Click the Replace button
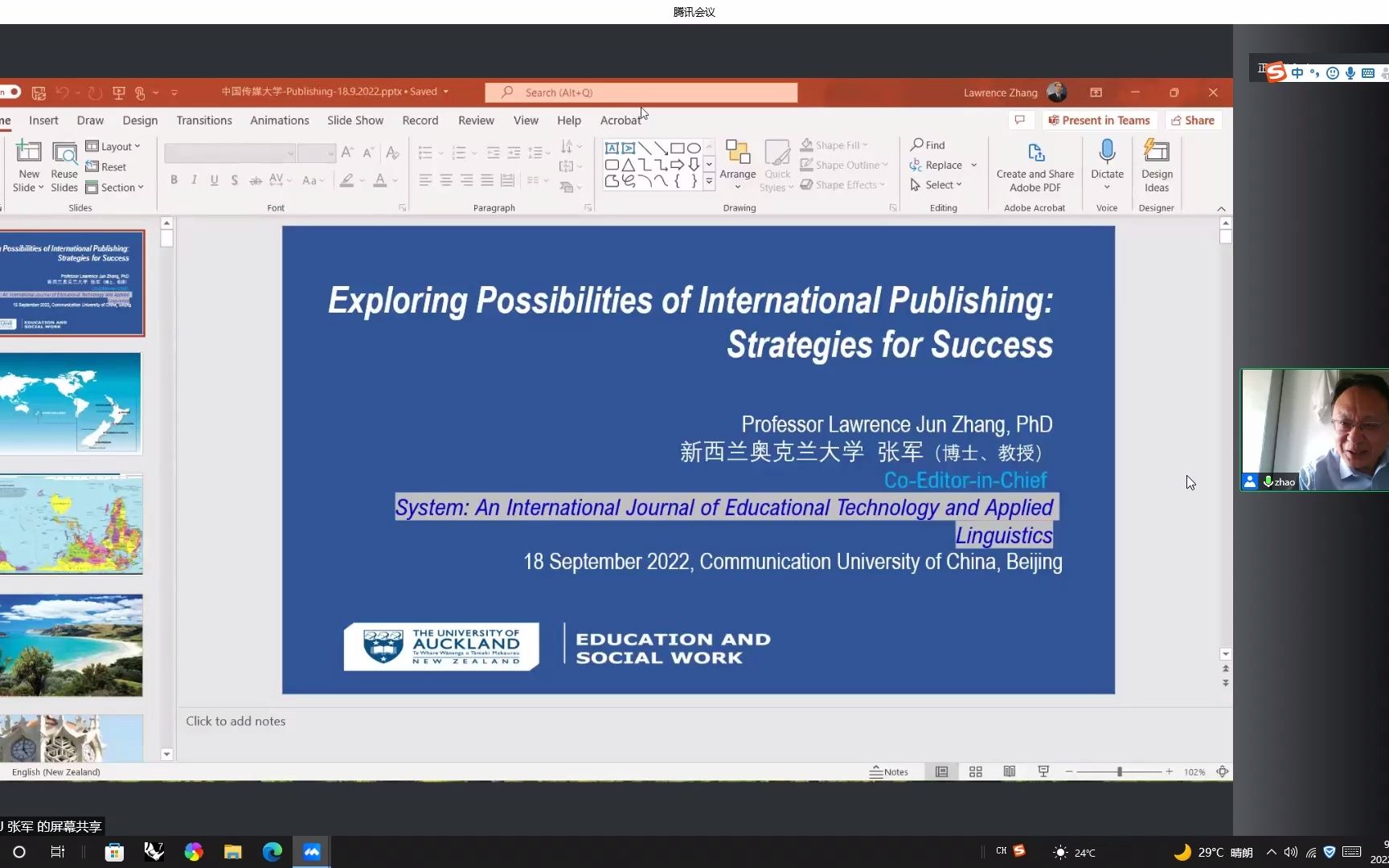Image resolution: width=1389 pixels, height=868 pixels. click(x=936, y=165)
